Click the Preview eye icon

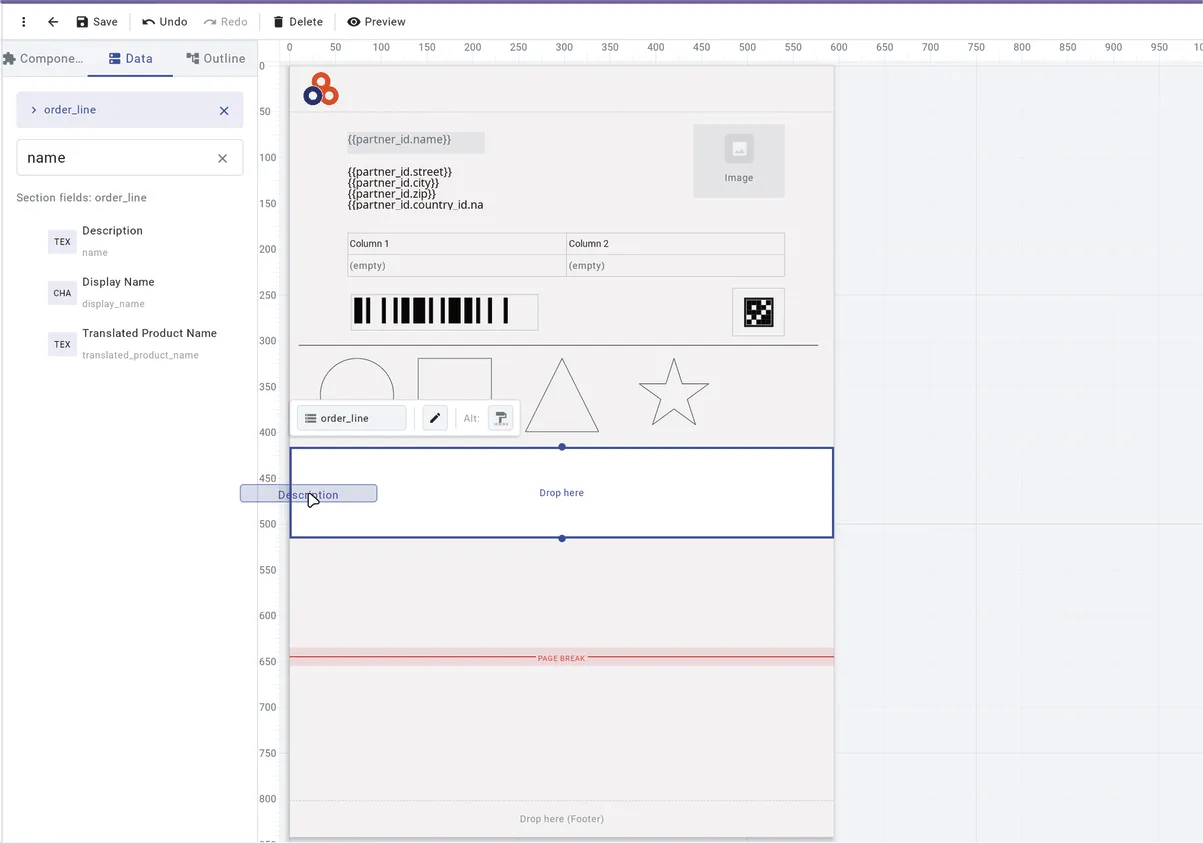tap(353, 21)
